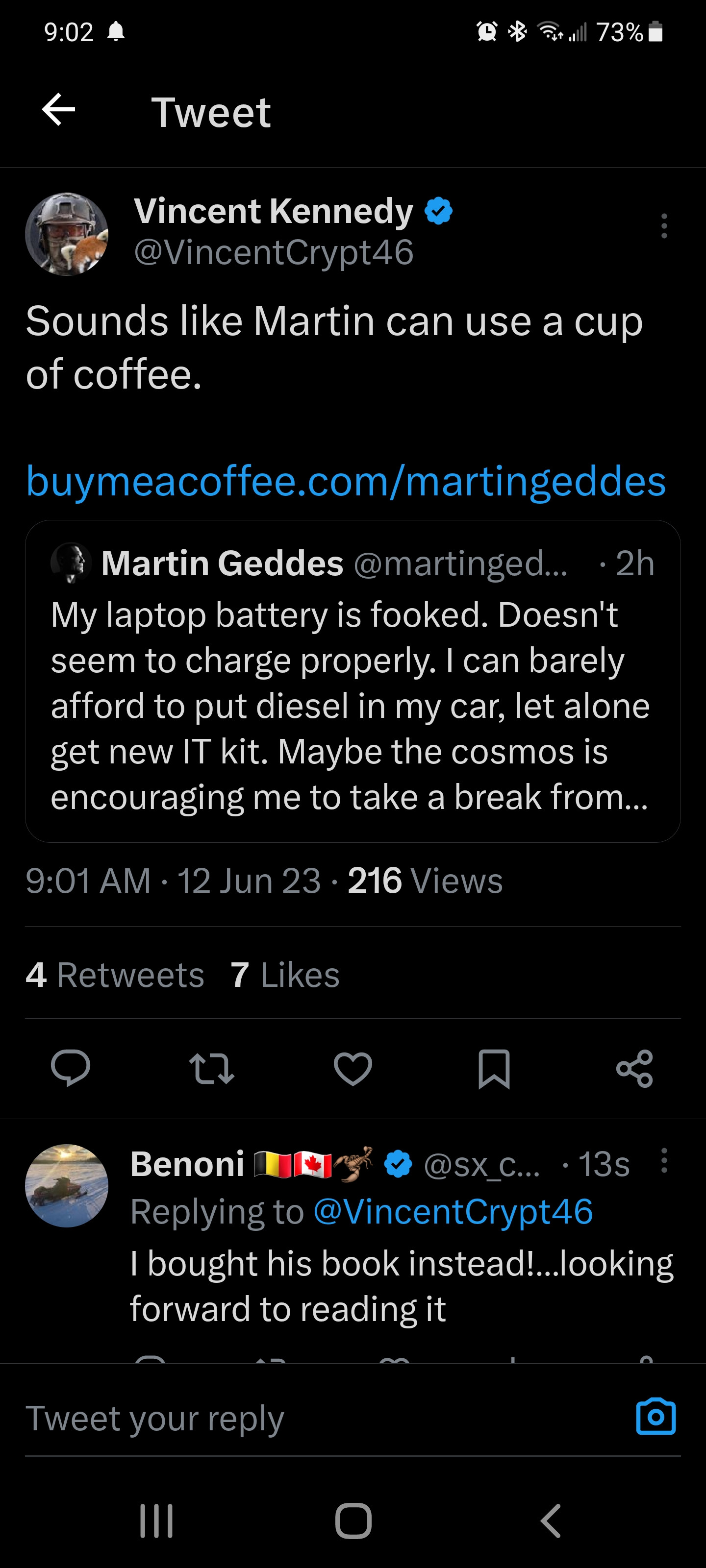The image size is (706, 1568).
Task: Open Vincent Kennedy's profile picture
Action: tap(66, 234)
